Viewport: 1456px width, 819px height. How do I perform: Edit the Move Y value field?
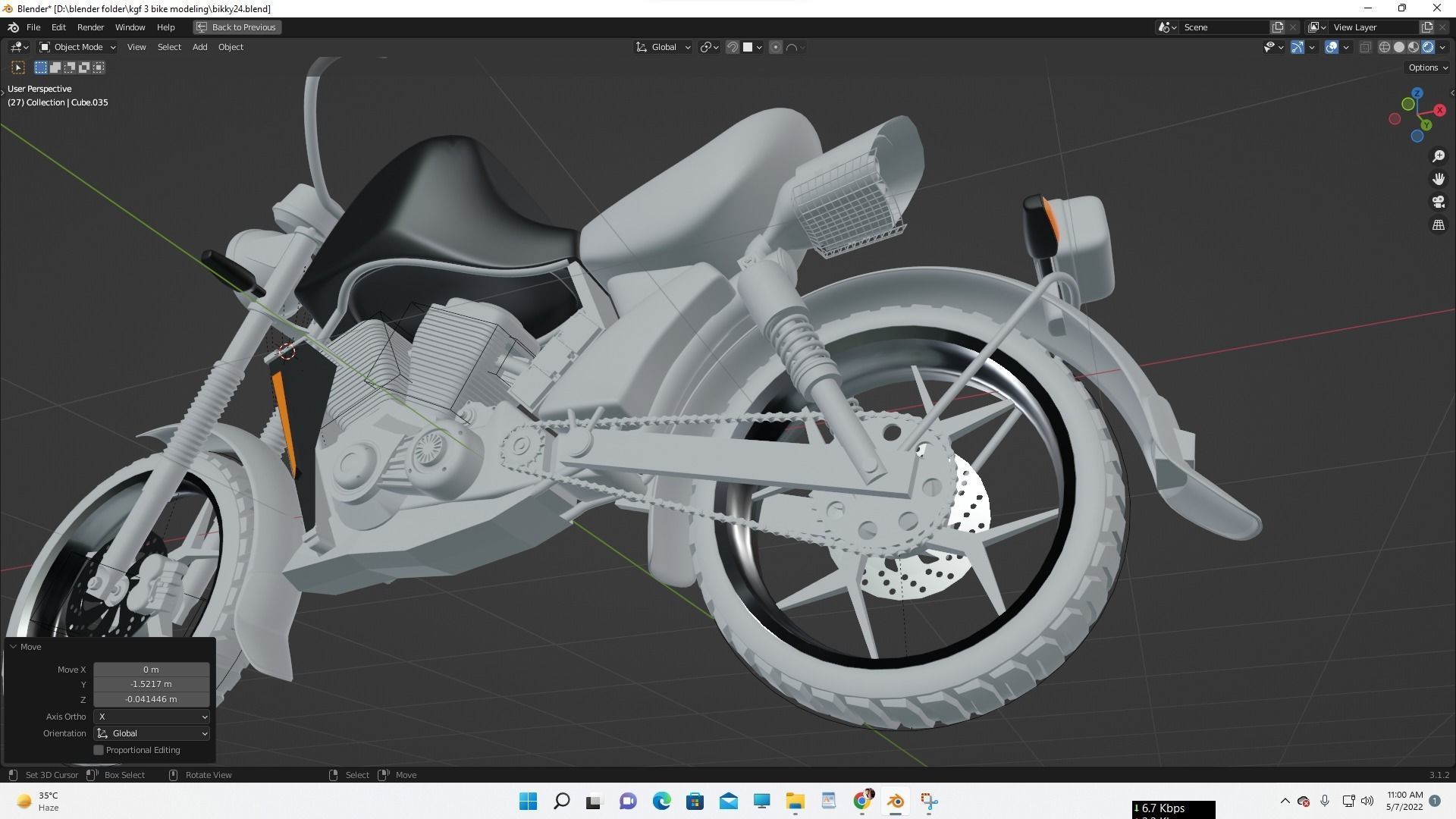point(151,684)
